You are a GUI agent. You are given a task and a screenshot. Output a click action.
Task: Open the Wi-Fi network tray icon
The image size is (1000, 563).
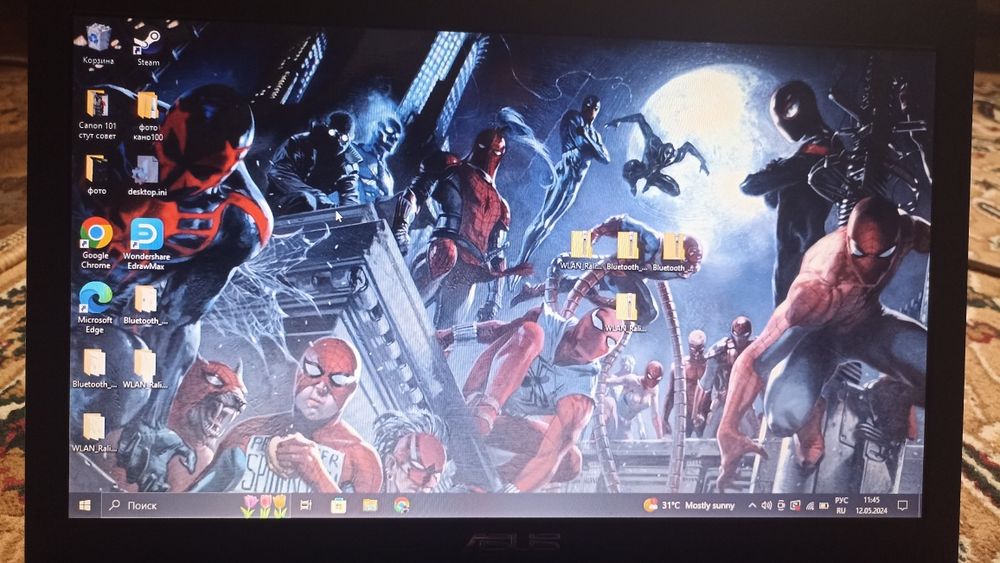[810, 506]
